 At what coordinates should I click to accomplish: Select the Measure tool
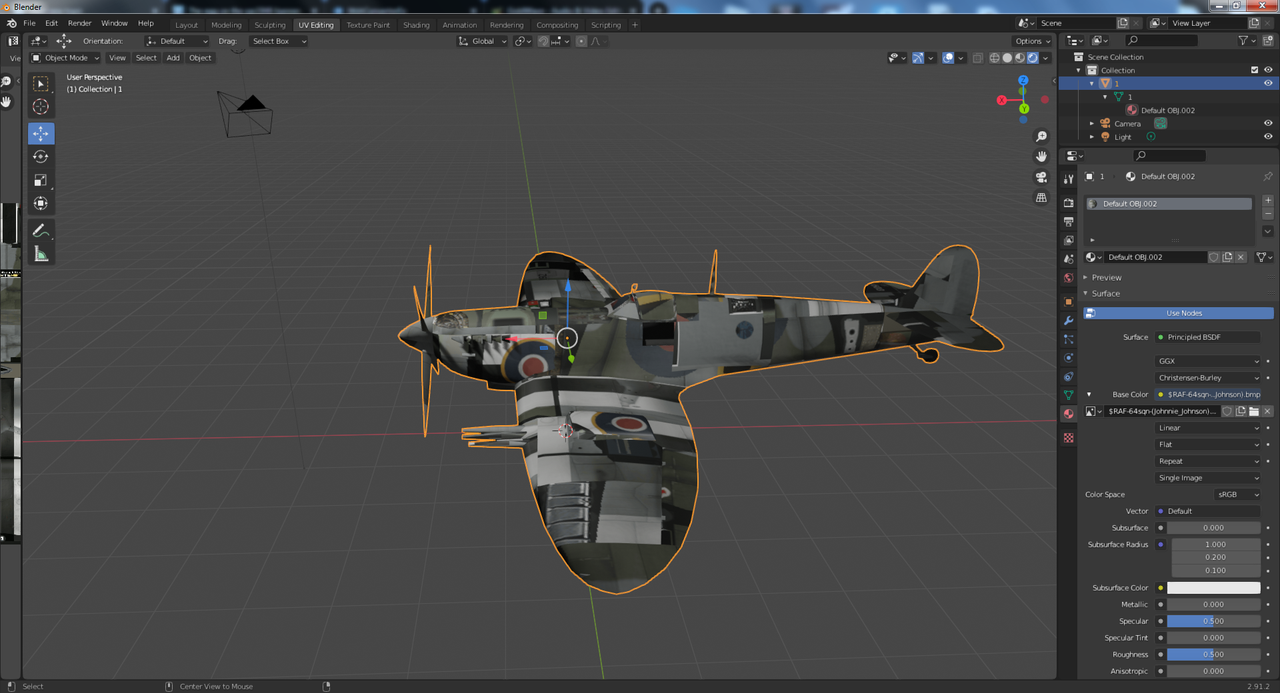pyautogui.click(x=40, y=254)
